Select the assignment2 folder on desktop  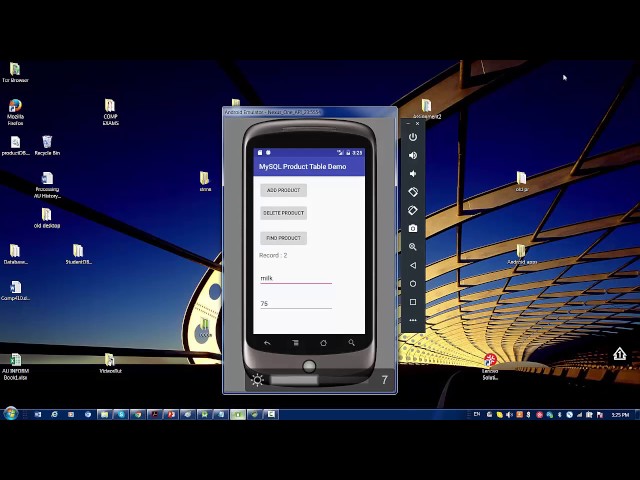point(427,109)
